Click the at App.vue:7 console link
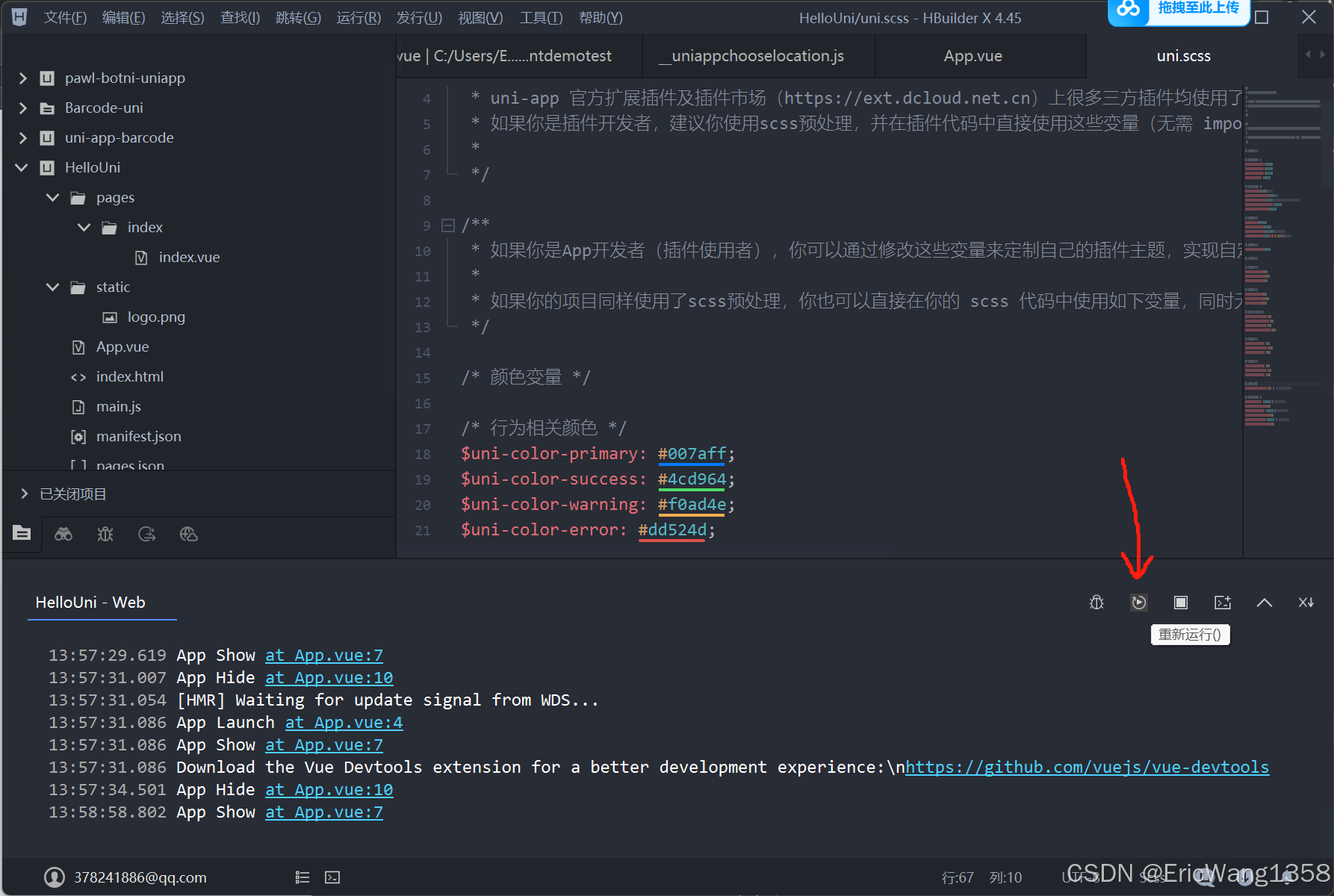 tap(323, 655)
